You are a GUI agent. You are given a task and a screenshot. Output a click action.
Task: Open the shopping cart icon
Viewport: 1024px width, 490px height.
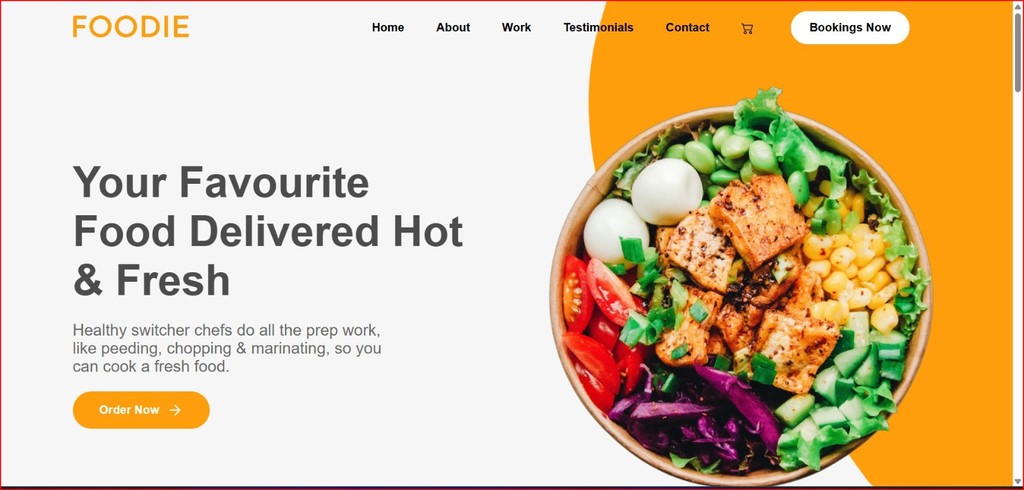tap(747, 28)
